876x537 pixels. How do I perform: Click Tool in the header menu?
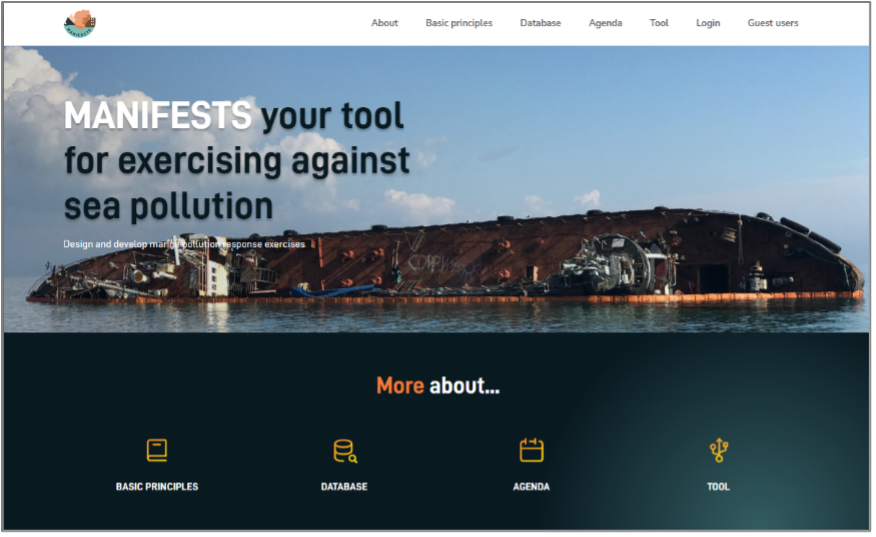click(x=659, y=23)
